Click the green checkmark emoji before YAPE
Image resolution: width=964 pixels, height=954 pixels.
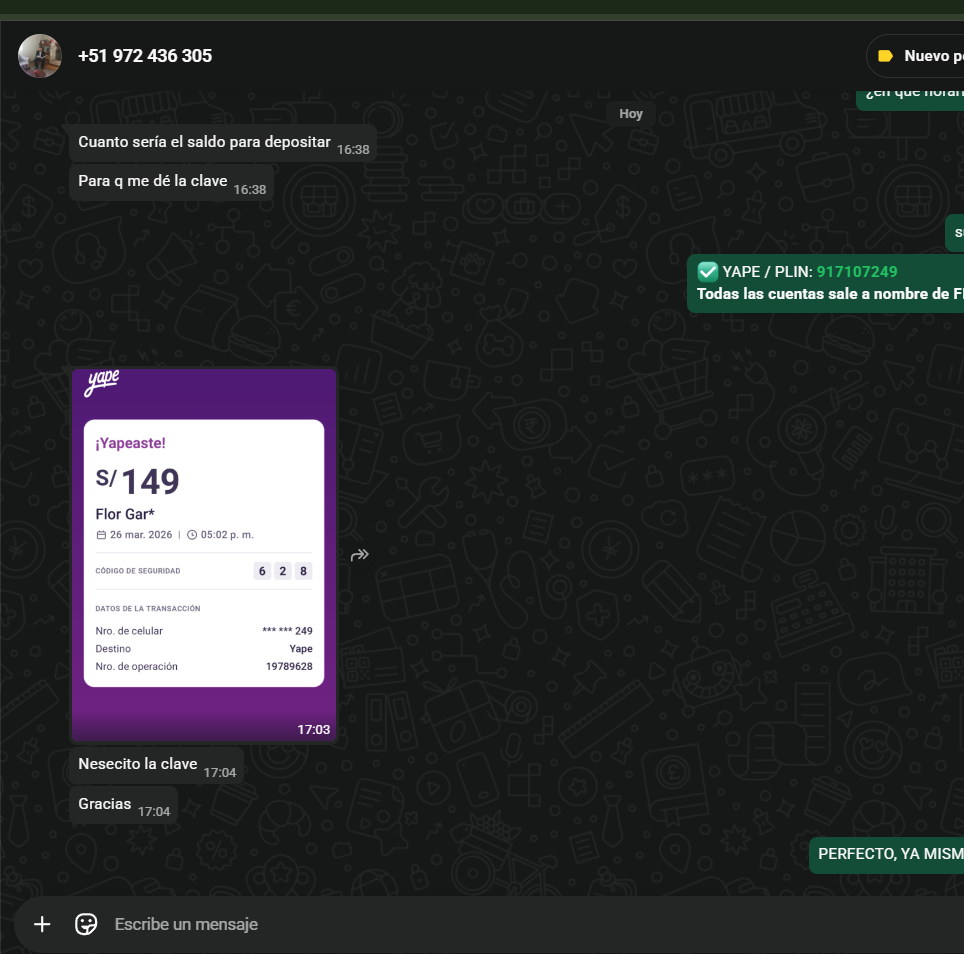coord(707,271)
